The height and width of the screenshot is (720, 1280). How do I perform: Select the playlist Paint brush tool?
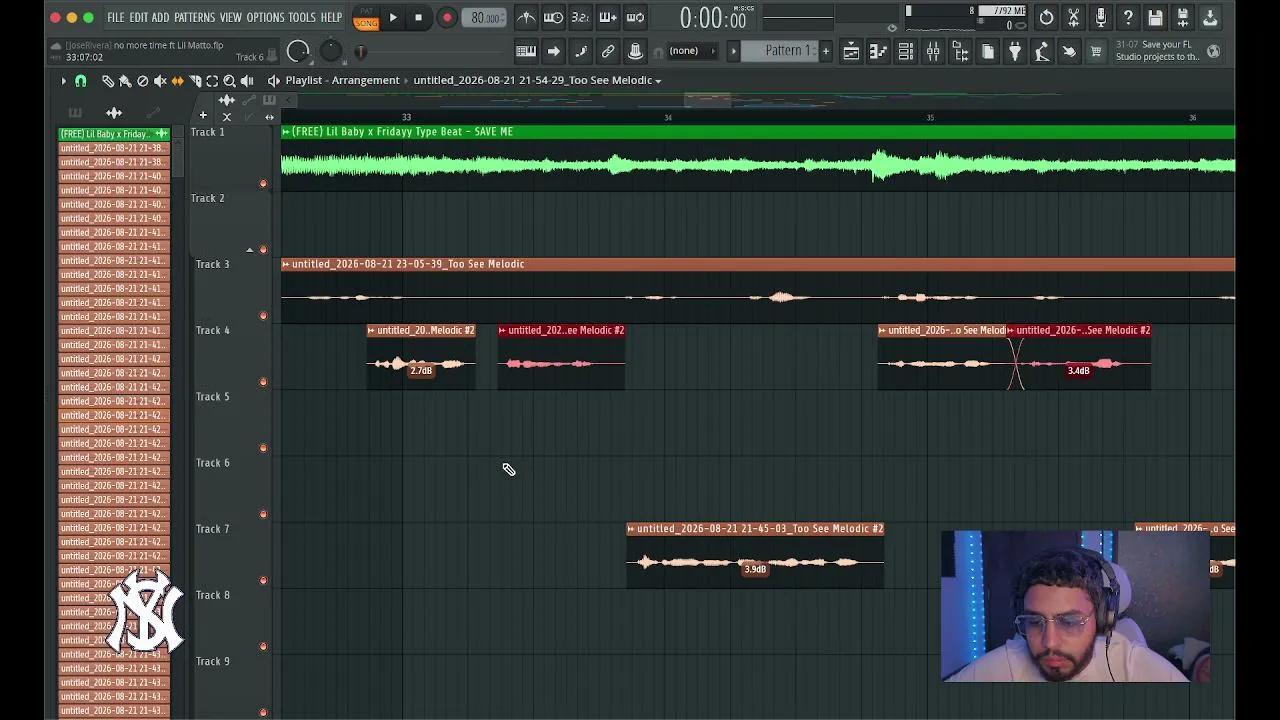[125, 81]
